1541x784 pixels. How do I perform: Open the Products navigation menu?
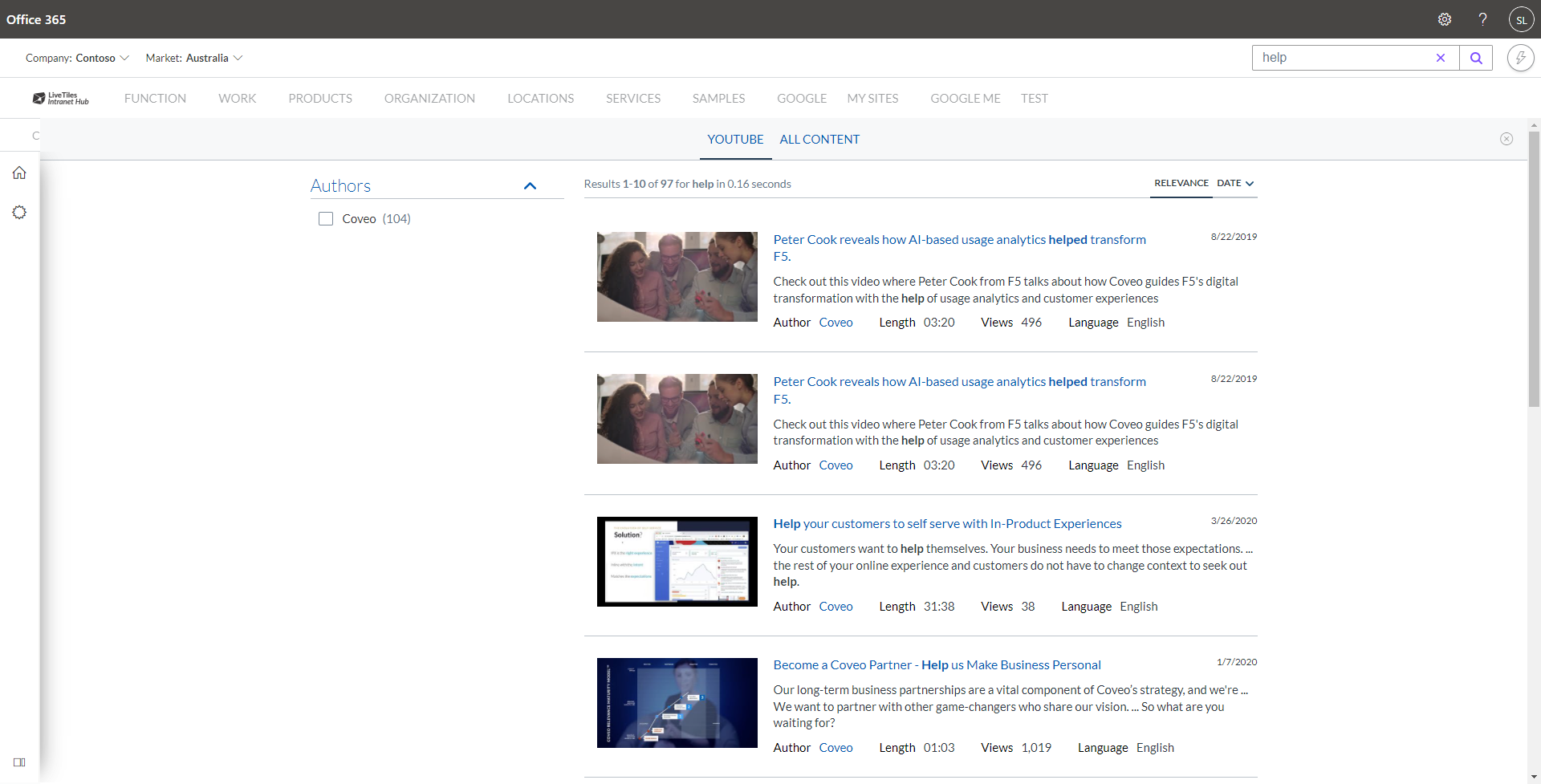(x=320, y=98)
